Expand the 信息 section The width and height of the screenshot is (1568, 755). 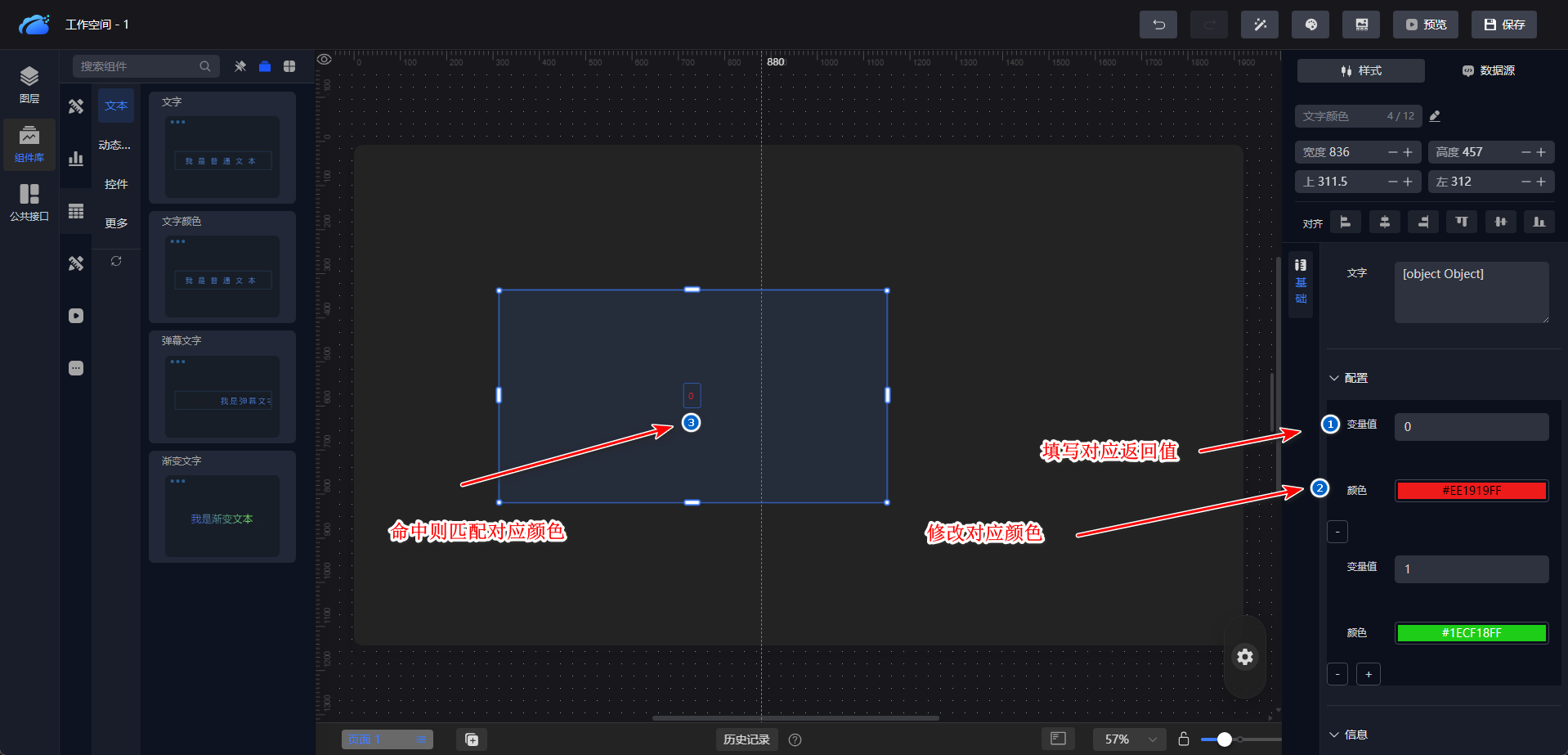tap(1334, 735)
